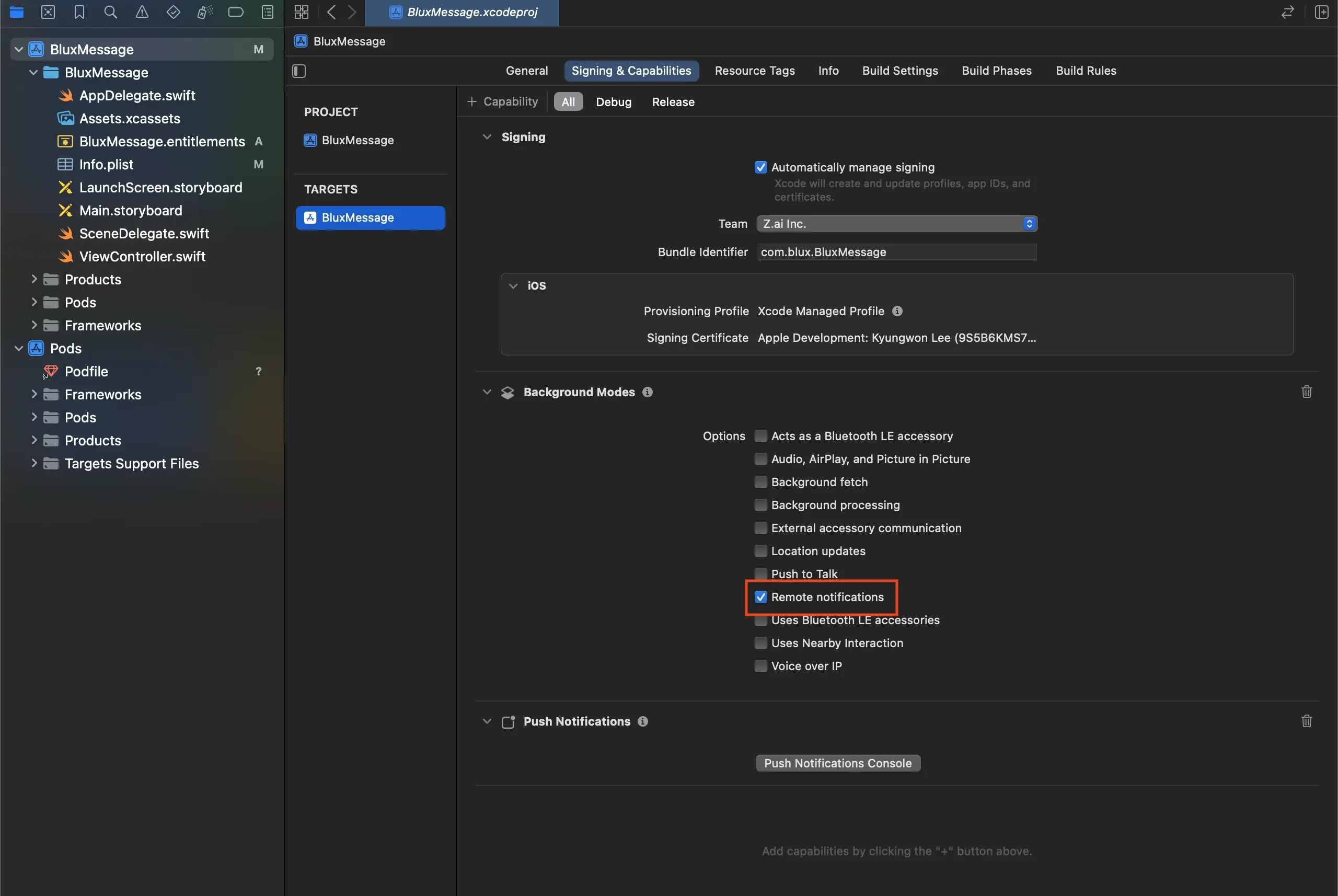The width and height of the screenshot is (1338, 896).
Task: Open the Source Control navigator icon
Action: pyautogui.click(x=48, y=12)
